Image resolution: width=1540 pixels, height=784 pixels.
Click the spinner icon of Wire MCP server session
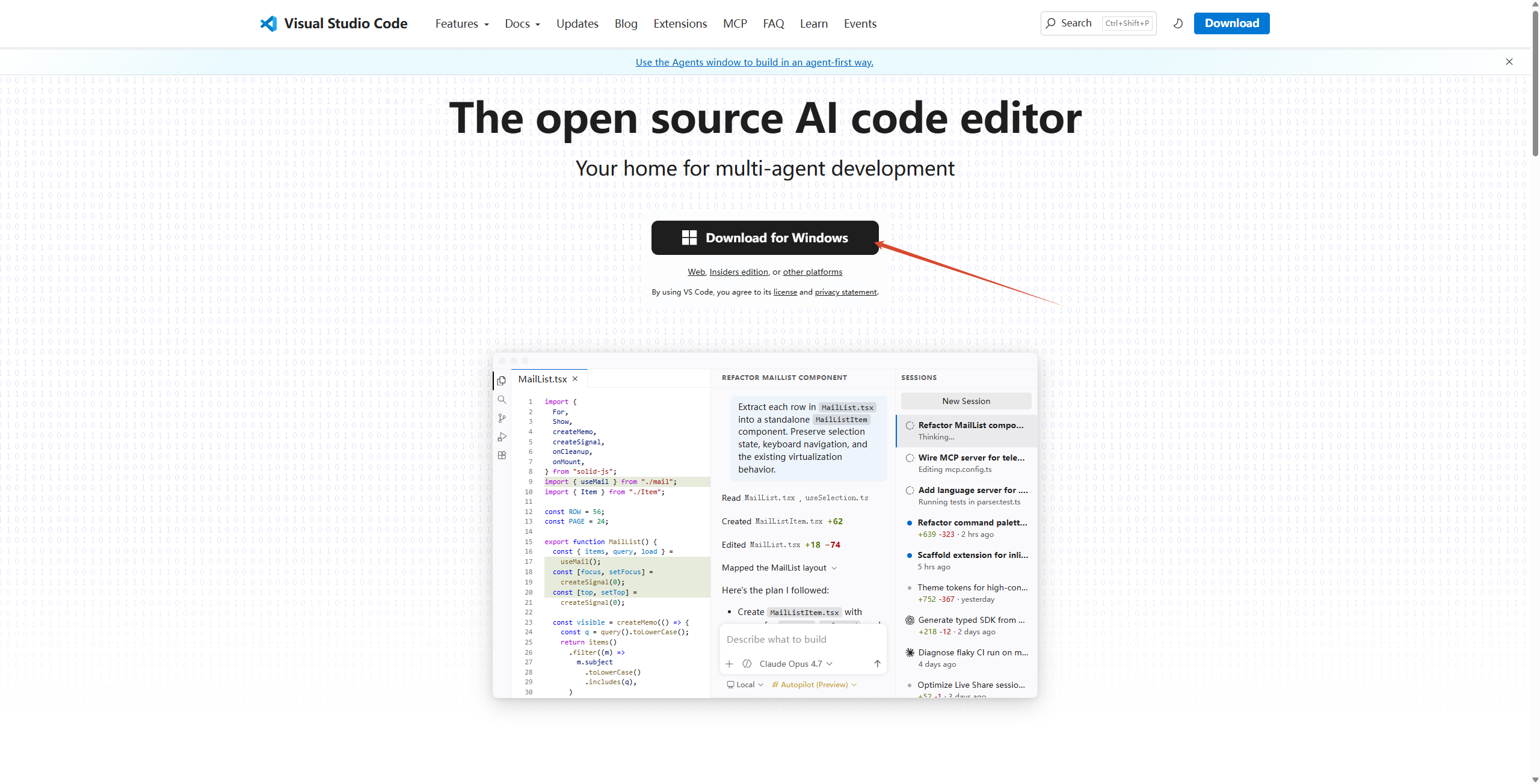pyautogui.click(x=910, y=458)
